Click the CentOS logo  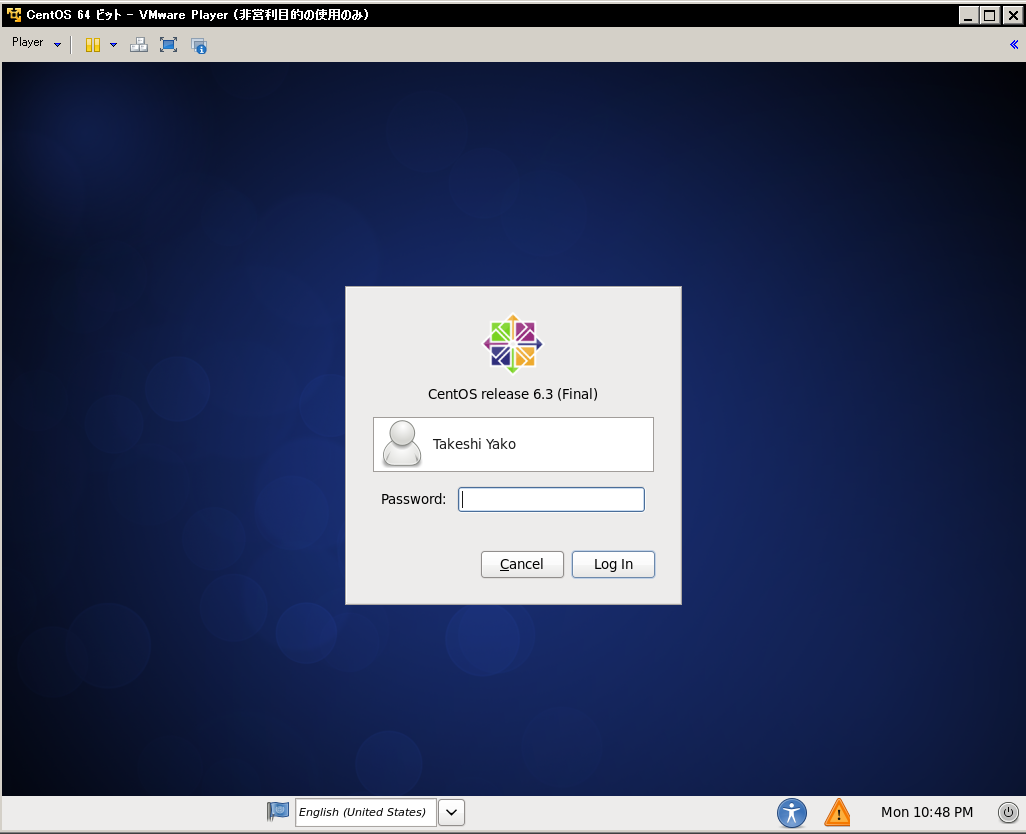(513, 344)
